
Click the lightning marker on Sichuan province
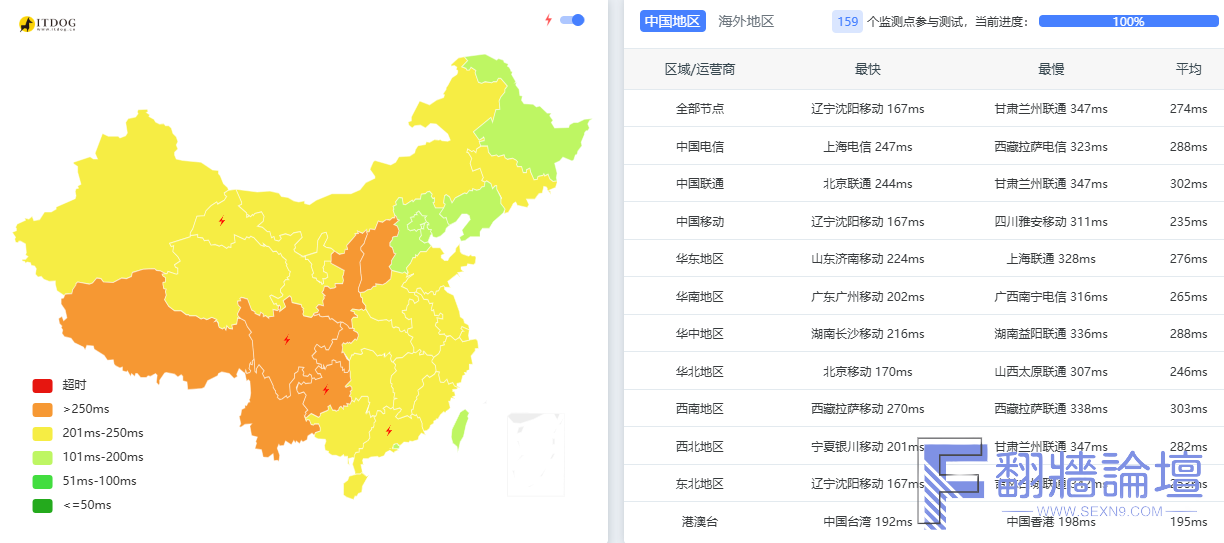coord(287,340)
